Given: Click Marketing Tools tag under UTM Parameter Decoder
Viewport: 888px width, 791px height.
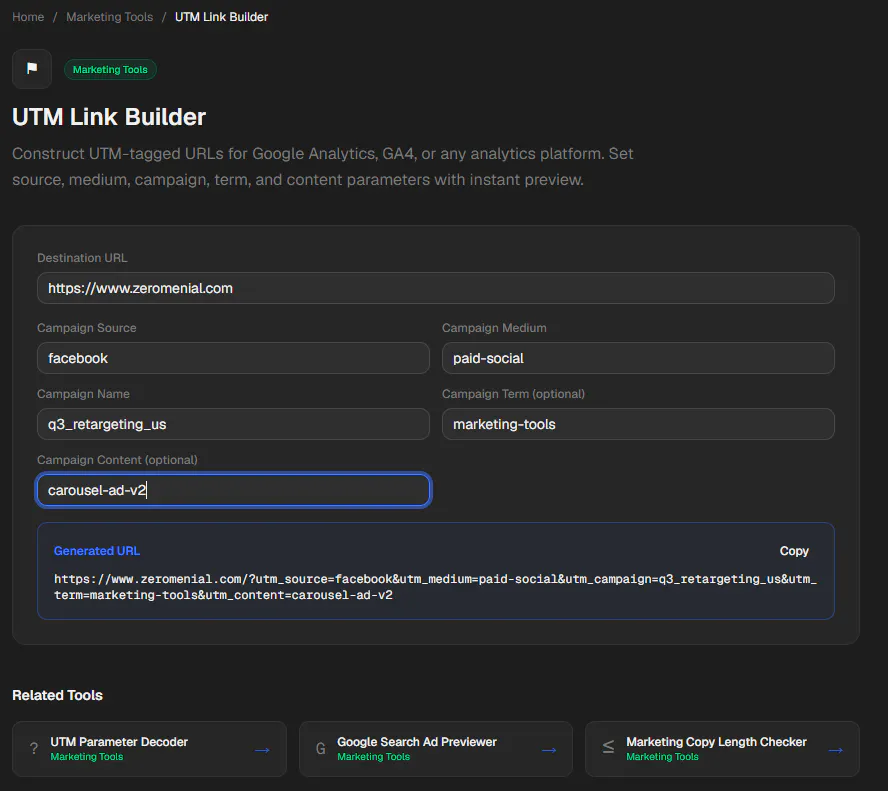Looking at the screenshot, I should tap(87, 757).
